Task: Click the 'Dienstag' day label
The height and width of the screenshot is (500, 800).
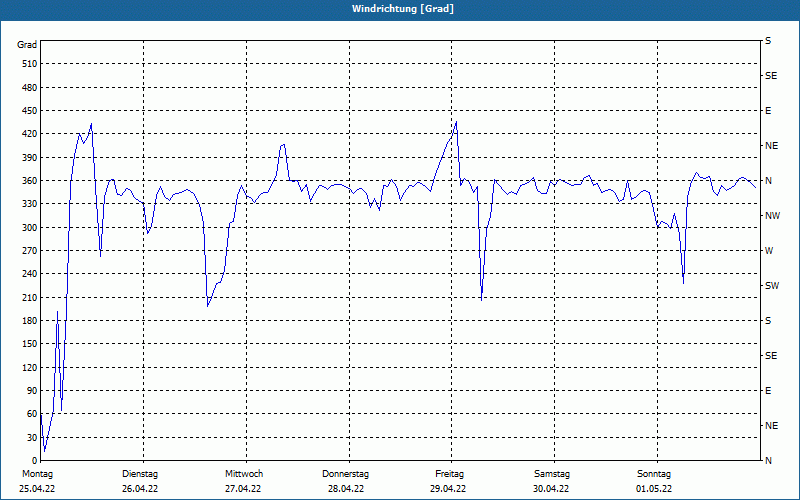Action: tap(140, 474)
